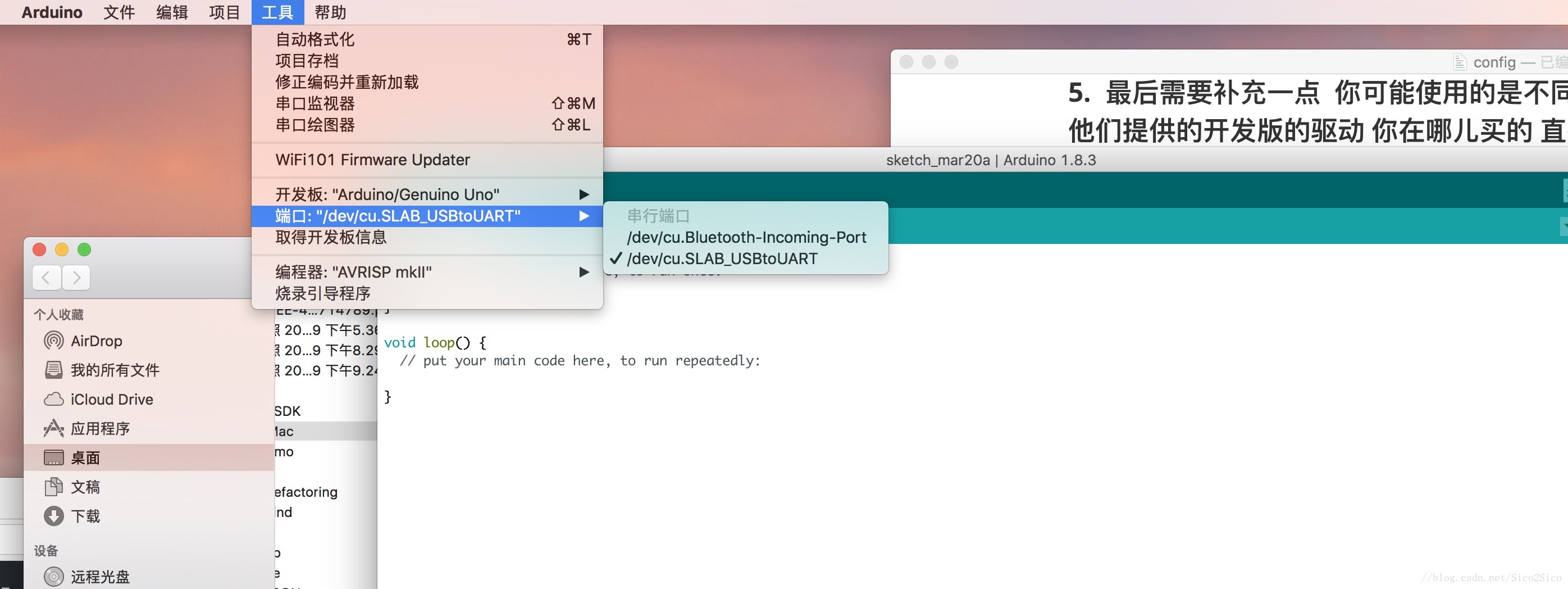
Task: Choose 烧录引导程序 entry
Action: click(x=427, y=293)
